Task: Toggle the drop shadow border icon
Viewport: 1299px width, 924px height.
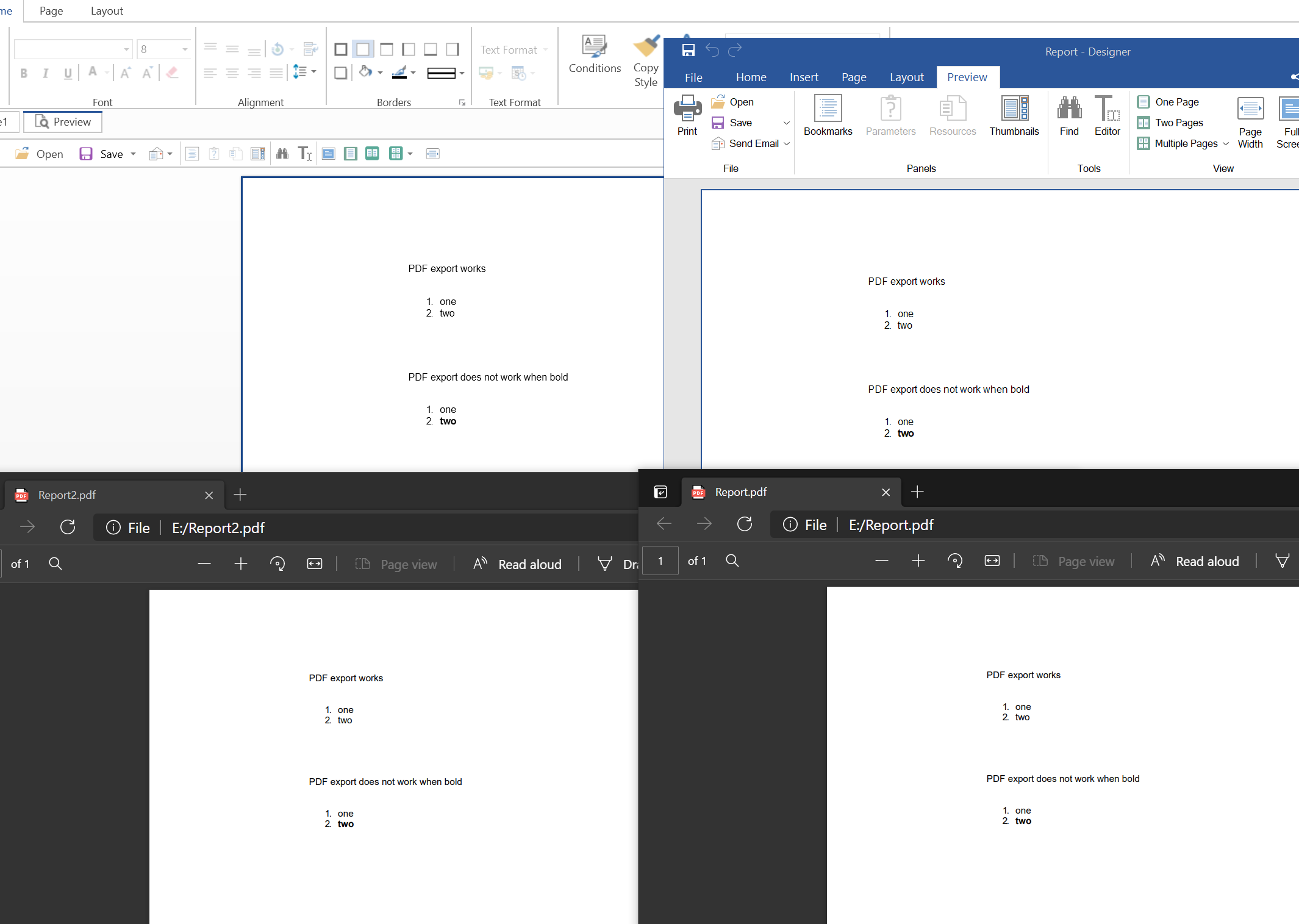Action: 341,73
